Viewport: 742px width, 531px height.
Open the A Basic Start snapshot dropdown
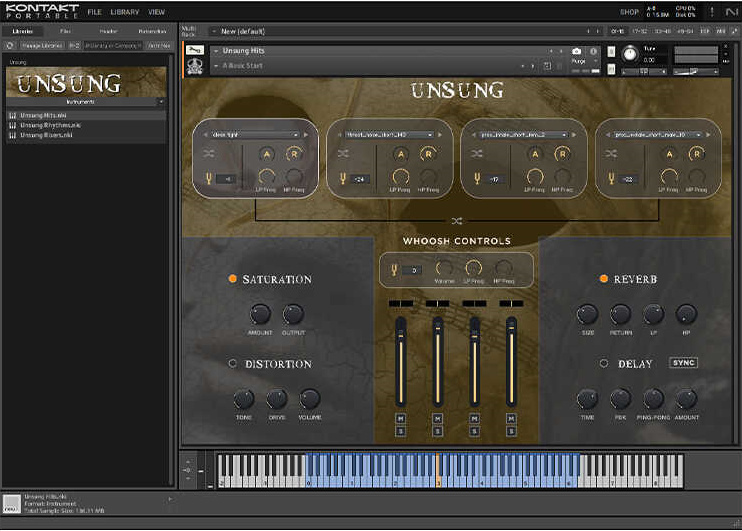pos(216,66)
